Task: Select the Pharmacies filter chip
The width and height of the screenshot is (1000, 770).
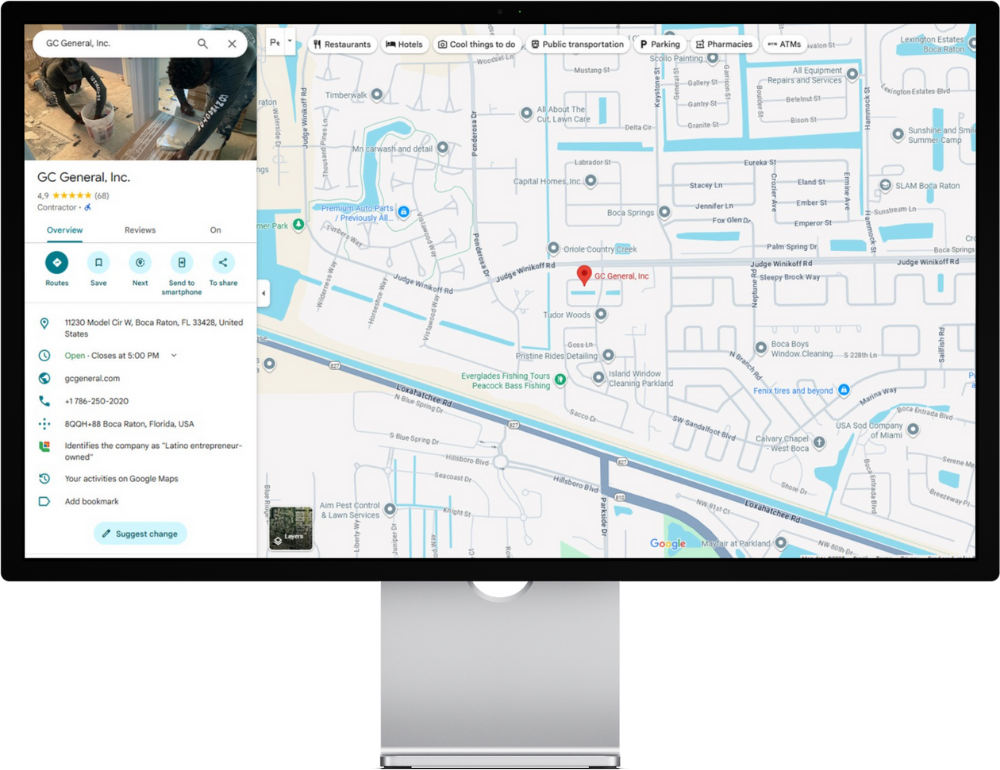Action: [724, 44]
